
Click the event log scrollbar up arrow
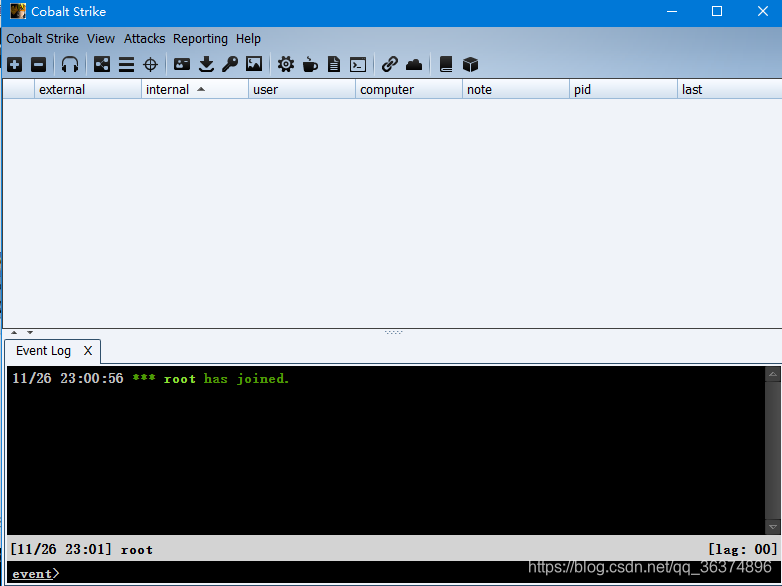pyautogui.click(x=773, y=374)
